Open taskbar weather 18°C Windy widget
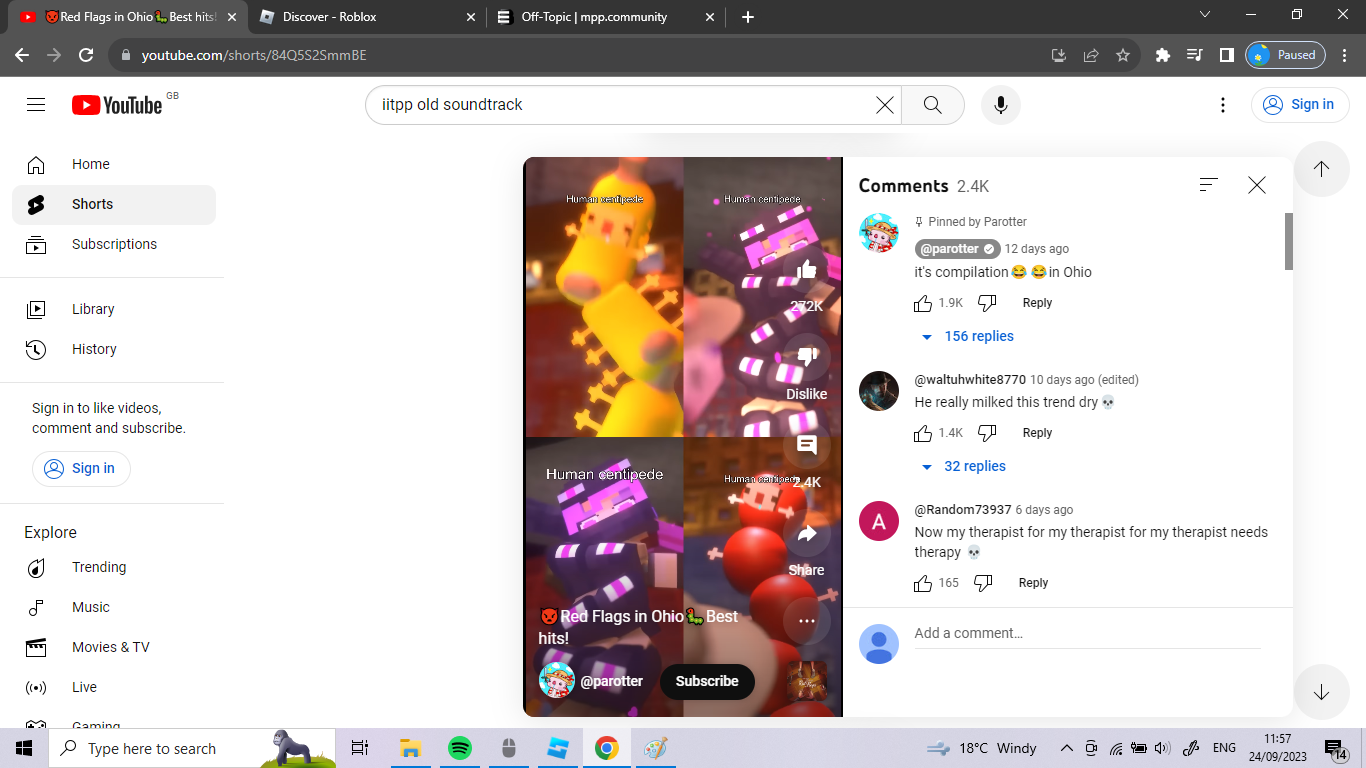Screen dimensions: 1366x768 coord(982,748)
